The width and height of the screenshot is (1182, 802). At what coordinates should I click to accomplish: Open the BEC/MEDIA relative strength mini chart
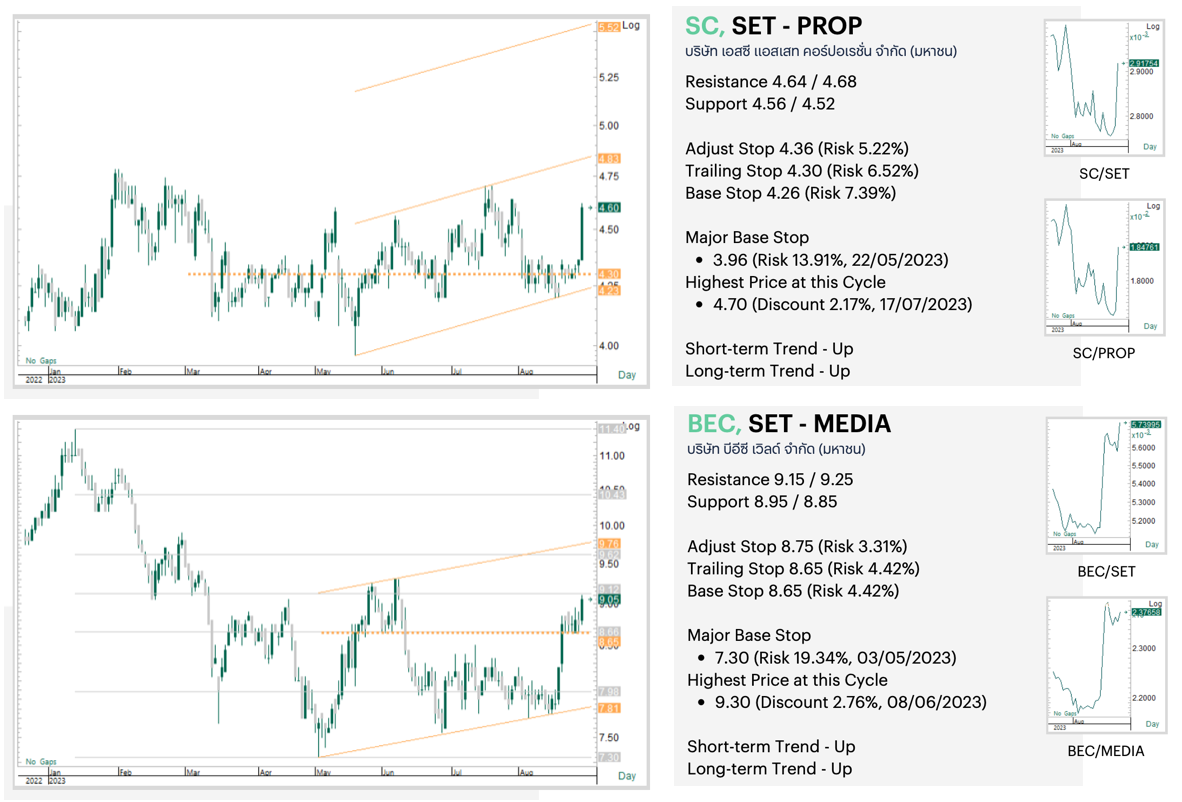(x=1107, y=666)
